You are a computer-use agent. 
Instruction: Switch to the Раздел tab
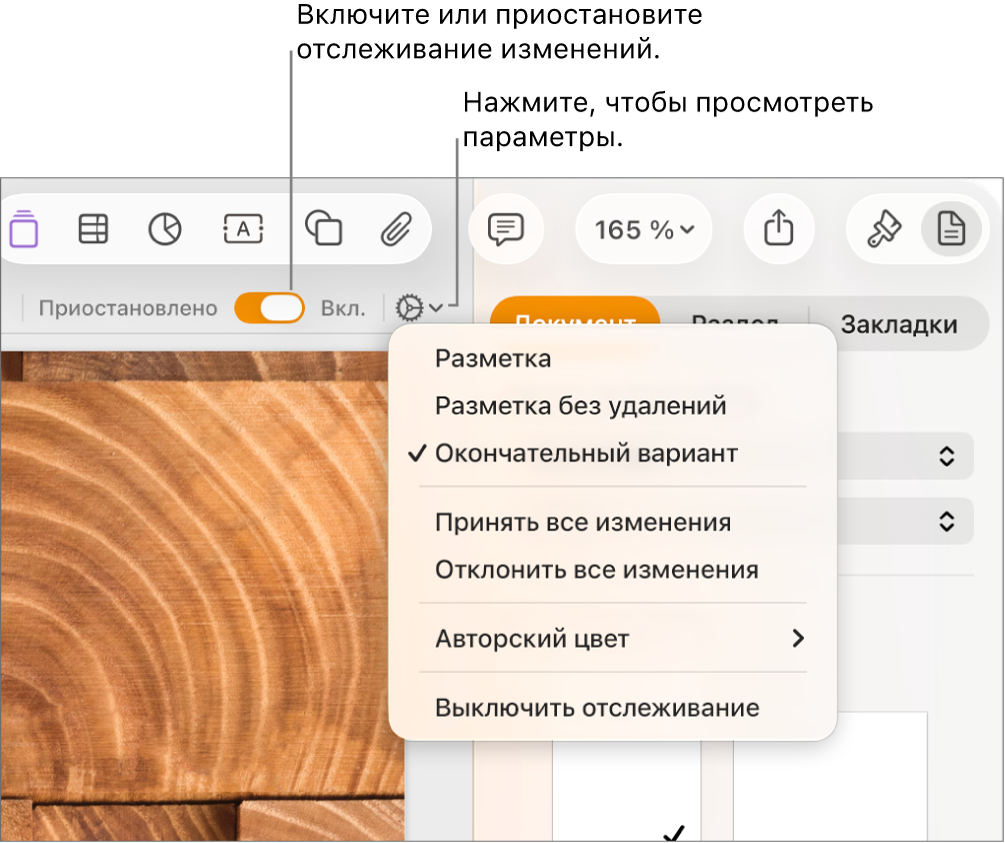pyautogui.click(x=735, y=315)
